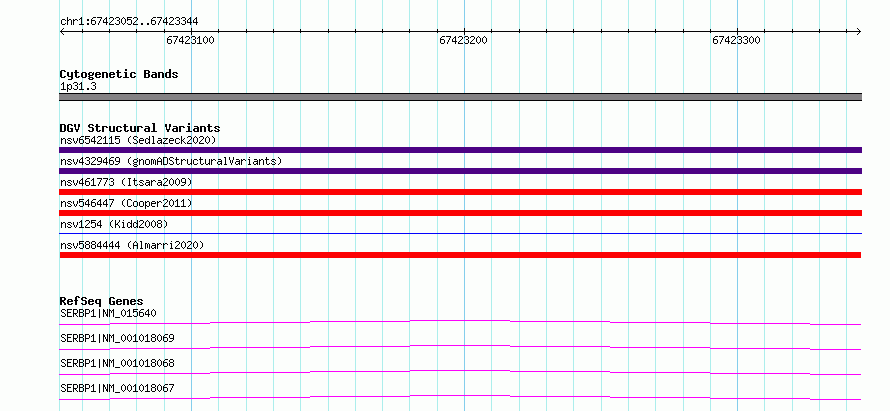Click the nsv546447 (Cooper2011) label
This screenshot has width=890, height=411.
(126, 203)
